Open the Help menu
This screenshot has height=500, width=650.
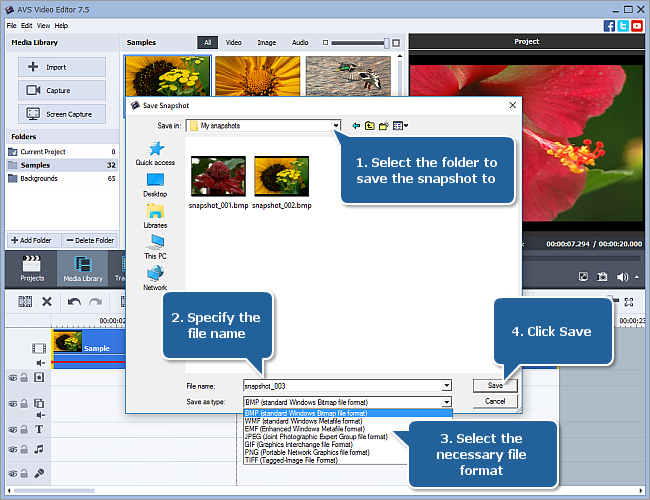[x=61, y=26]
